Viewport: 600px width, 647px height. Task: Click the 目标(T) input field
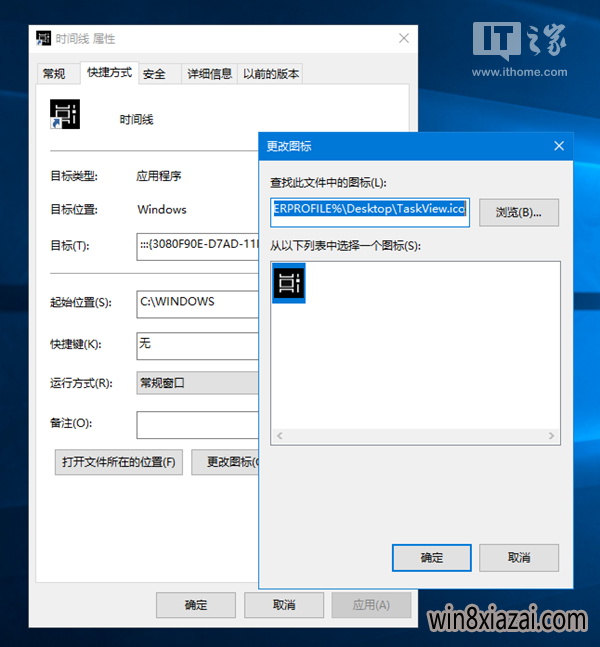(198, 246)
